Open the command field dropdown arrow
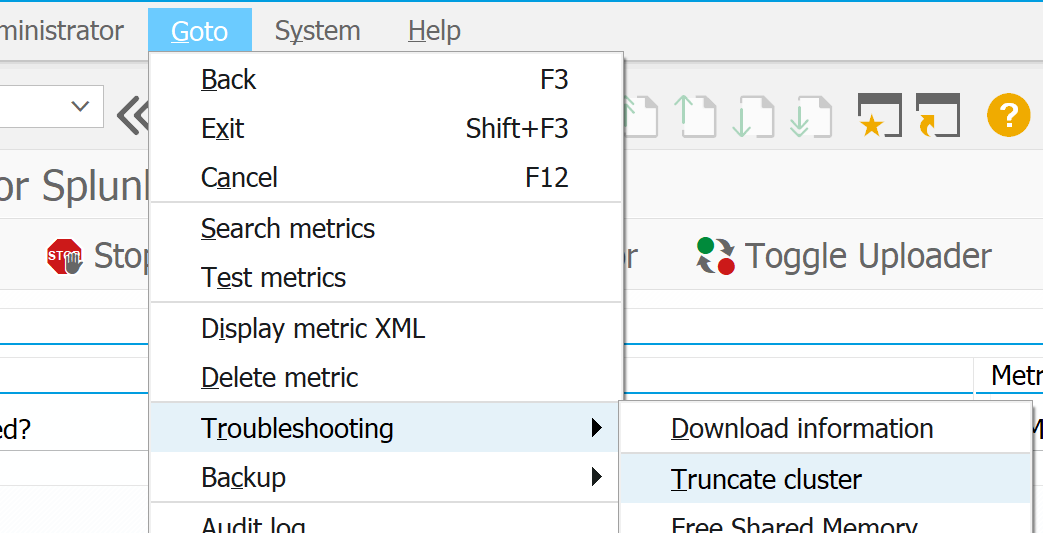1043x533 pixels. point(80,107)
